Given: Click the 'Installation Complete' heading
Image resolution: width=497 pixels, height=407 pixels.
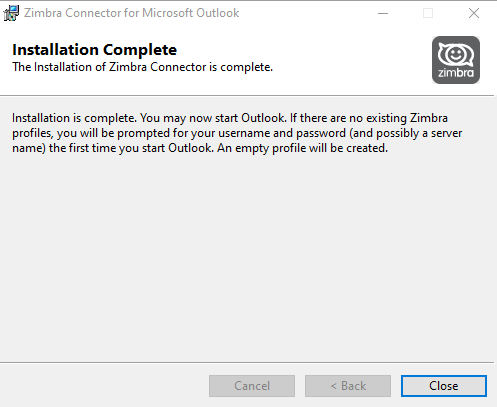Looking at the screenshot, I should click(x=94, y=50).
